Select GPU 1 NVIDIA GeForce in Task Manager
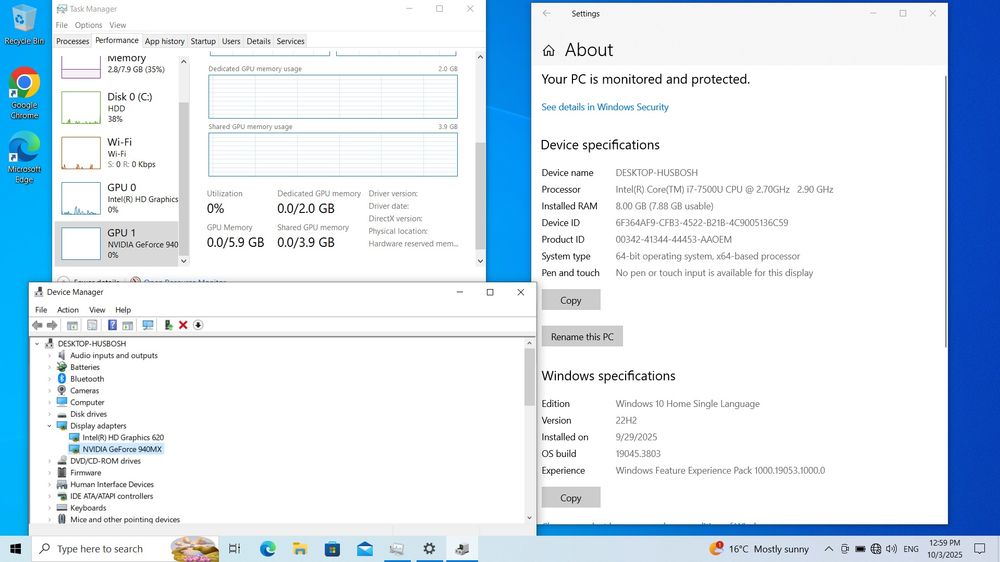This screenshot has width=1000, height=562. coord(117,244)
